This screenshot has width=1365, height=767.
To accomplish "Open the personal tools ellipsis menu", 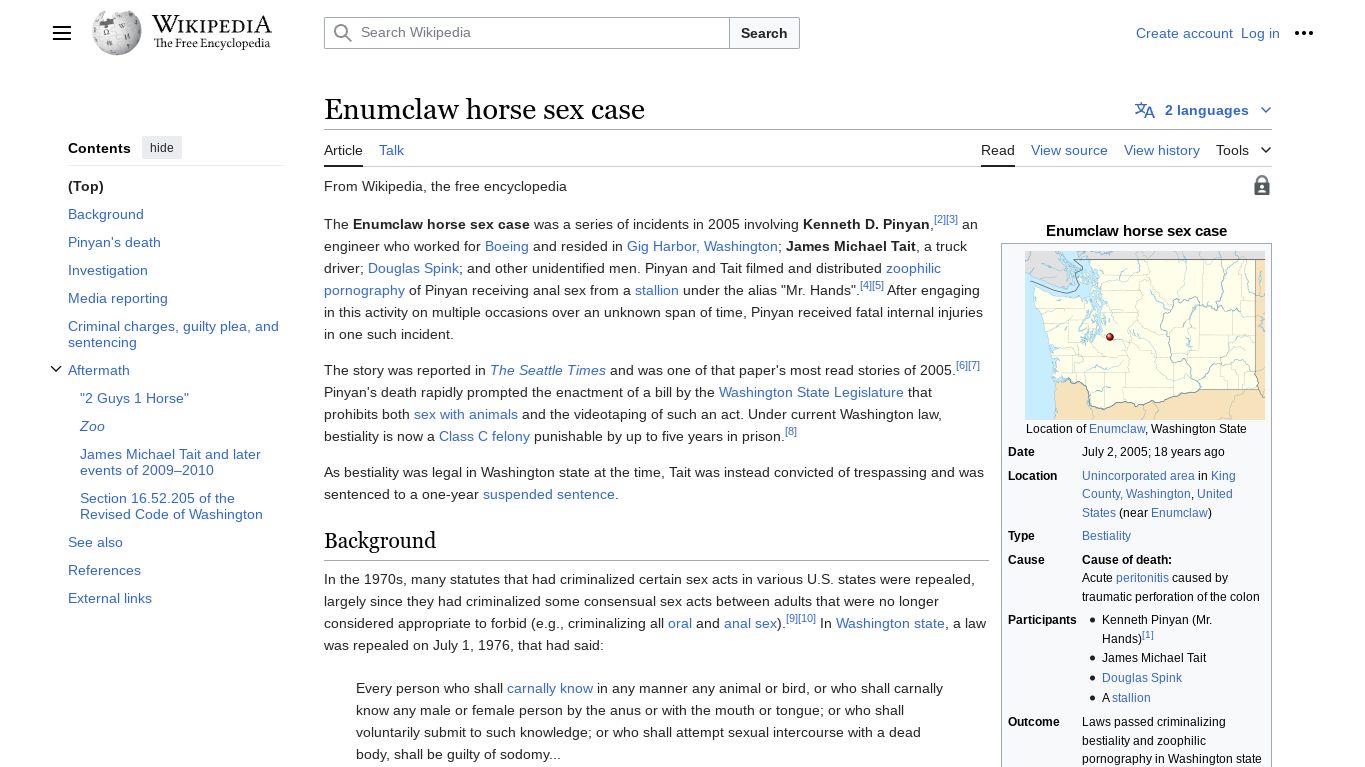I will pos(1304,33).
